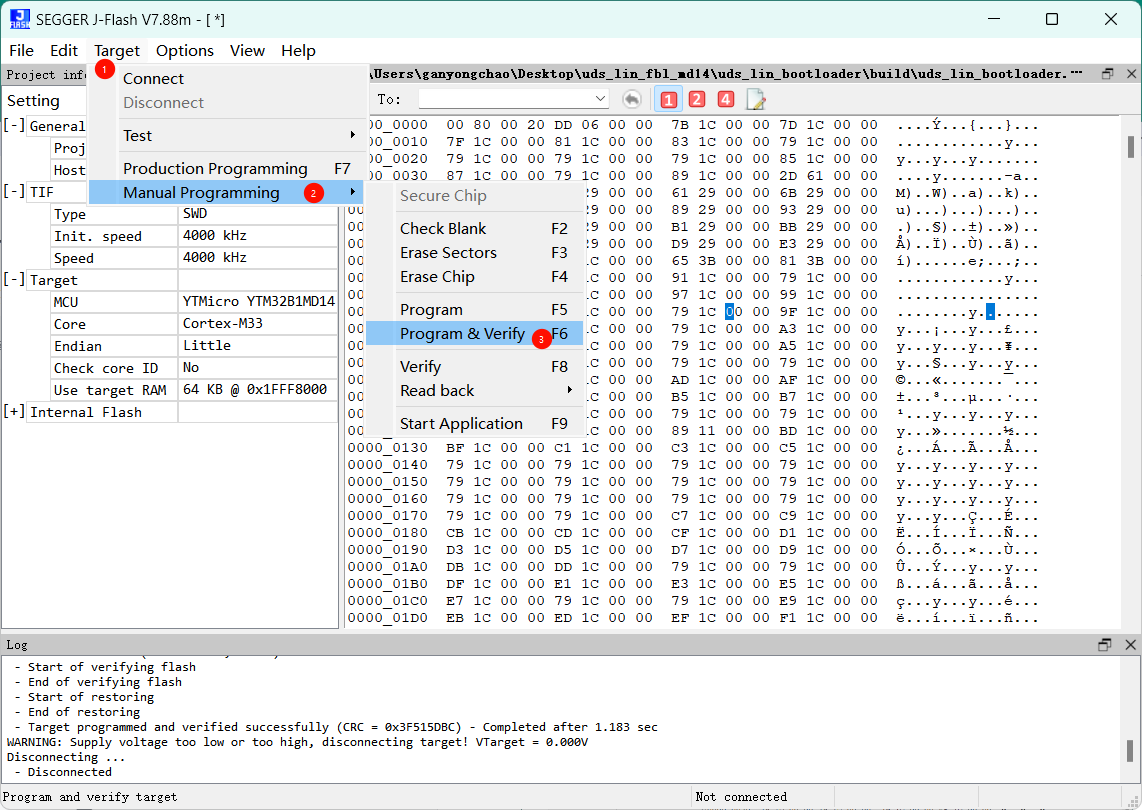This screenshot has width=1142, height=810.
Task: Close the Log panel
Action: click(1130, 645)
